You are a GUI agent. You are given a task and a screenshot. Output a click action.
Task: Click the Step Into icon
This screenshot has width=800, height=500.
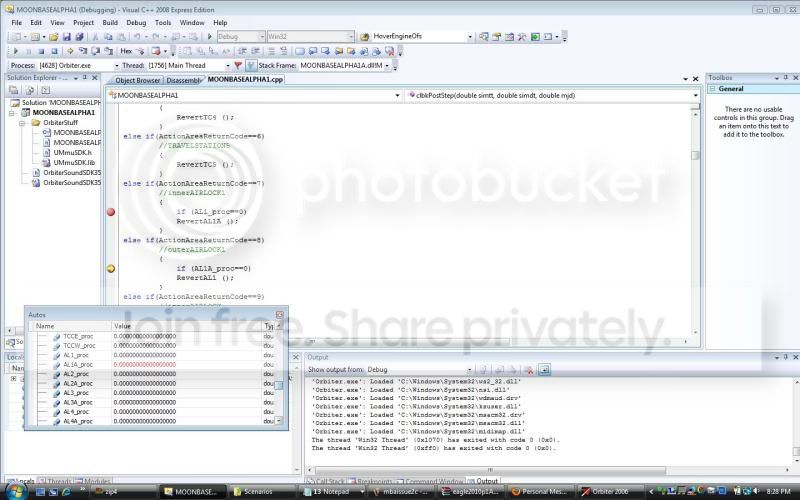click(x=83, y=51)
